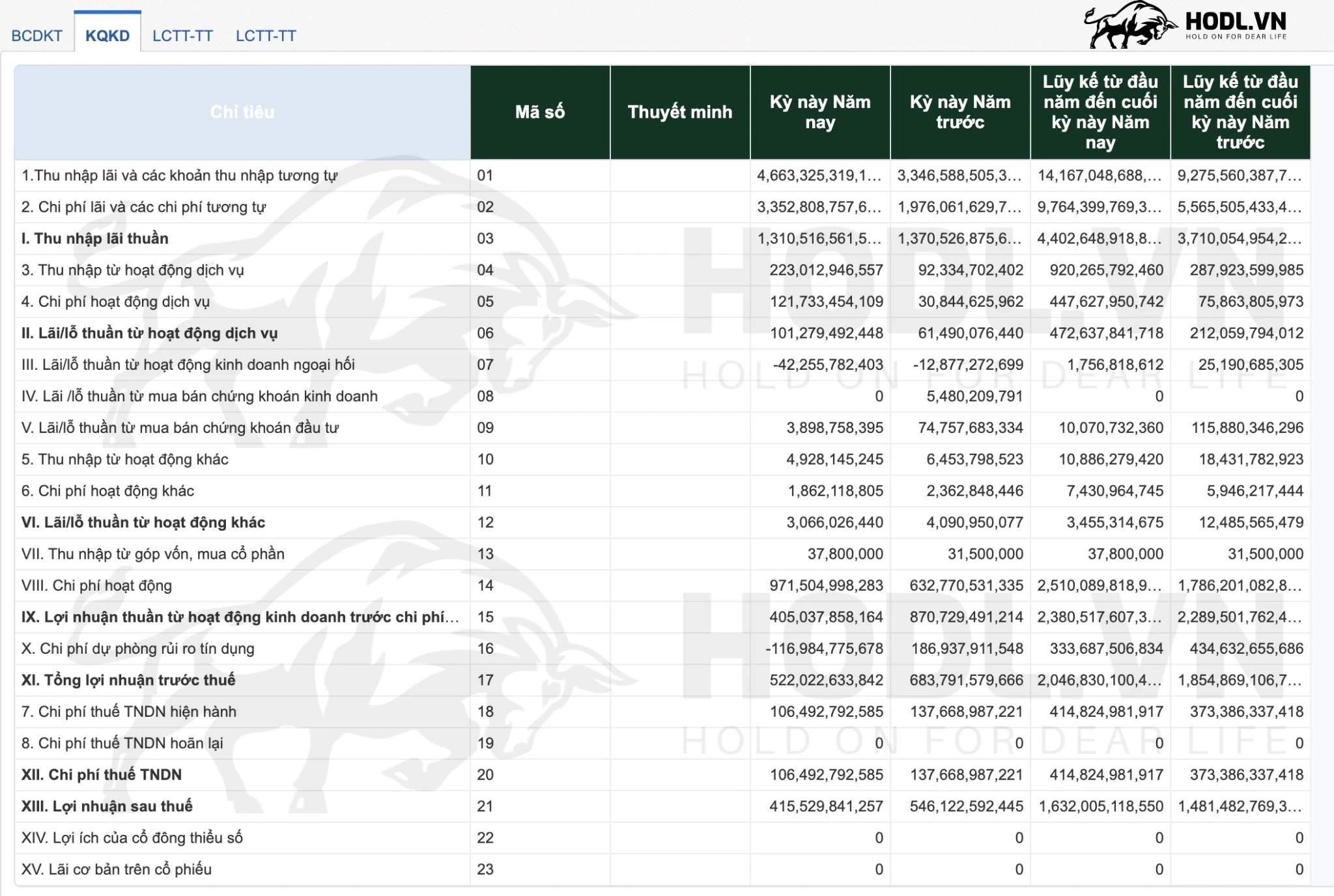Click the Kỳ này Năm nay header
The image size is (1334, 896).
coord(819,112)
